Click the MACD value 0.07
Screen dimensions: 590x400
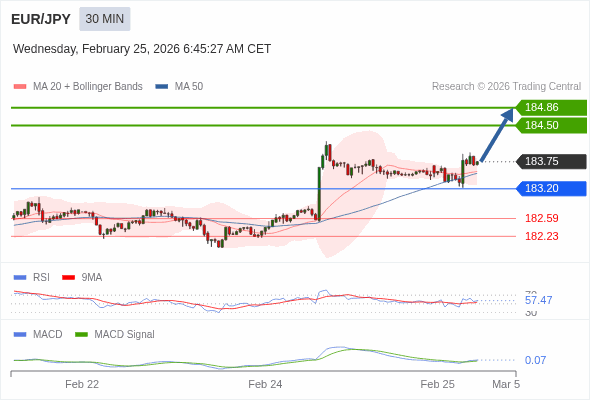pyautogui.click(x=535, y=360)
